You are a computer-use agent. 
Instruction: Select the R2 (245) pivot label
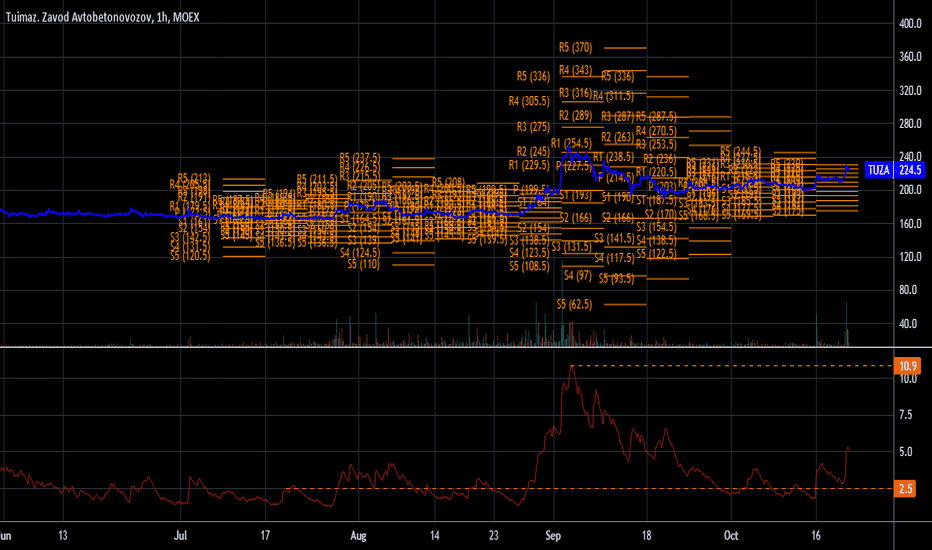(x=533, y=152)
